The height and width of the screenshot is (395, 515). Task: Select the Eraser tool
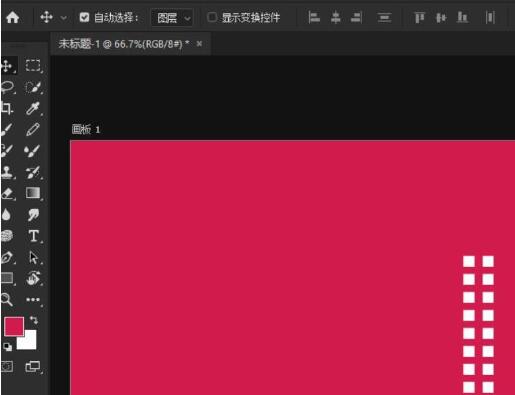(x=7, y=193)
